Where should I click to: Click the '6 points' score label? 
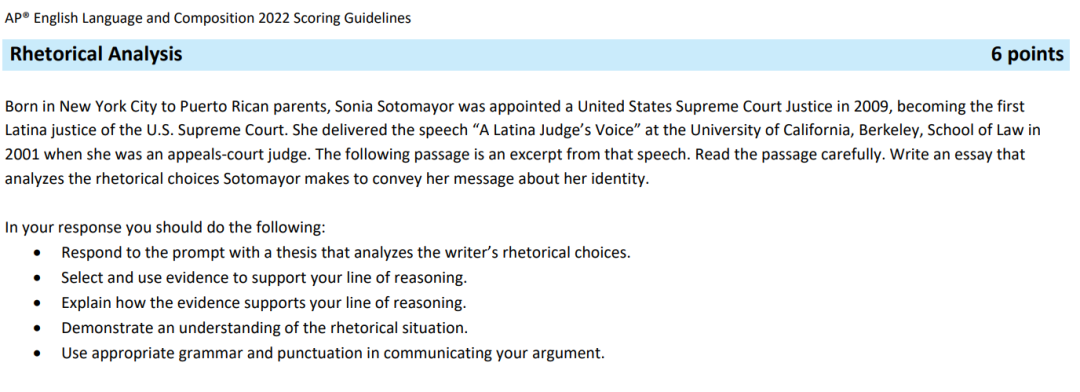coord(1027,54)
